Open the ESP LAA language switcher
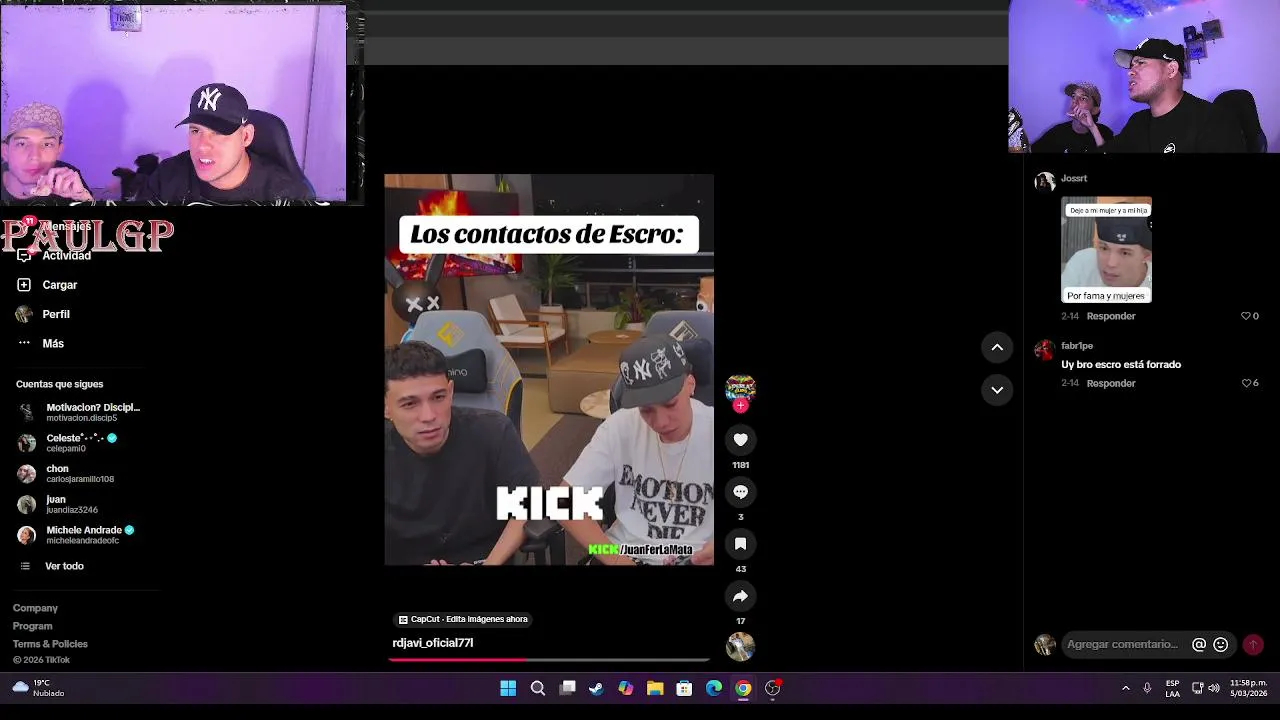This screenshot has height=720, width=1280. tap(1172, 688)
